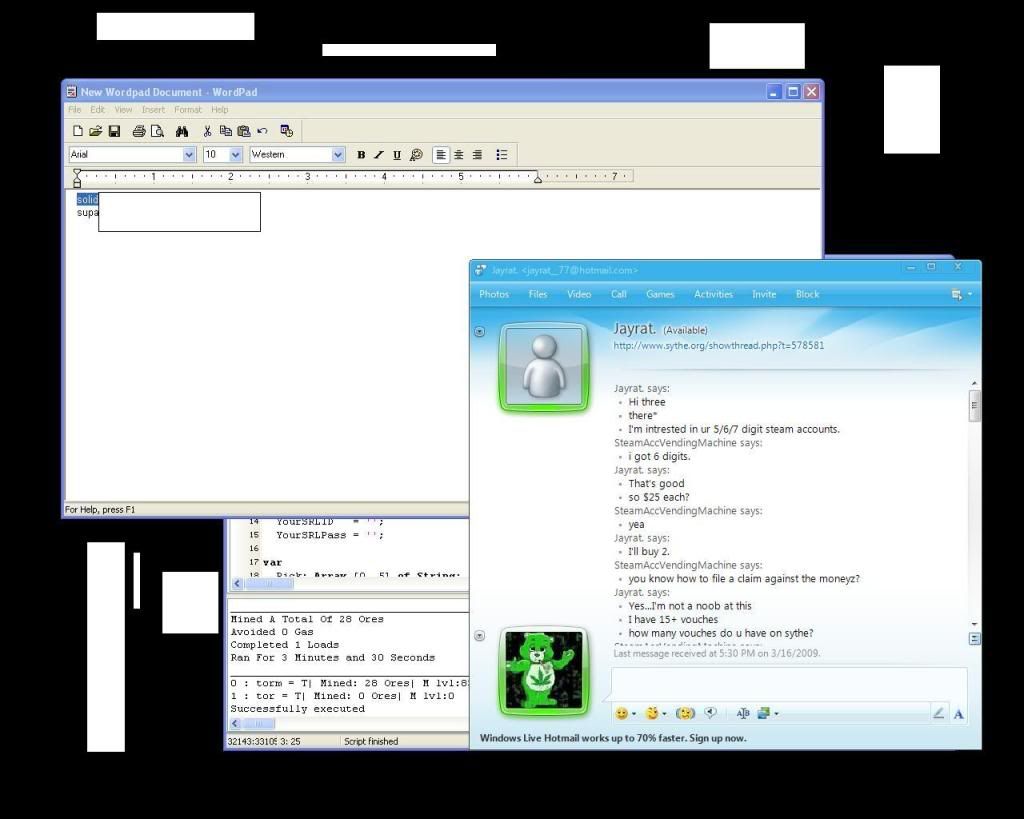Screen dimensions: 1024x819
Task: Apply bullet list style in WordPad
Action: (502, 155)
